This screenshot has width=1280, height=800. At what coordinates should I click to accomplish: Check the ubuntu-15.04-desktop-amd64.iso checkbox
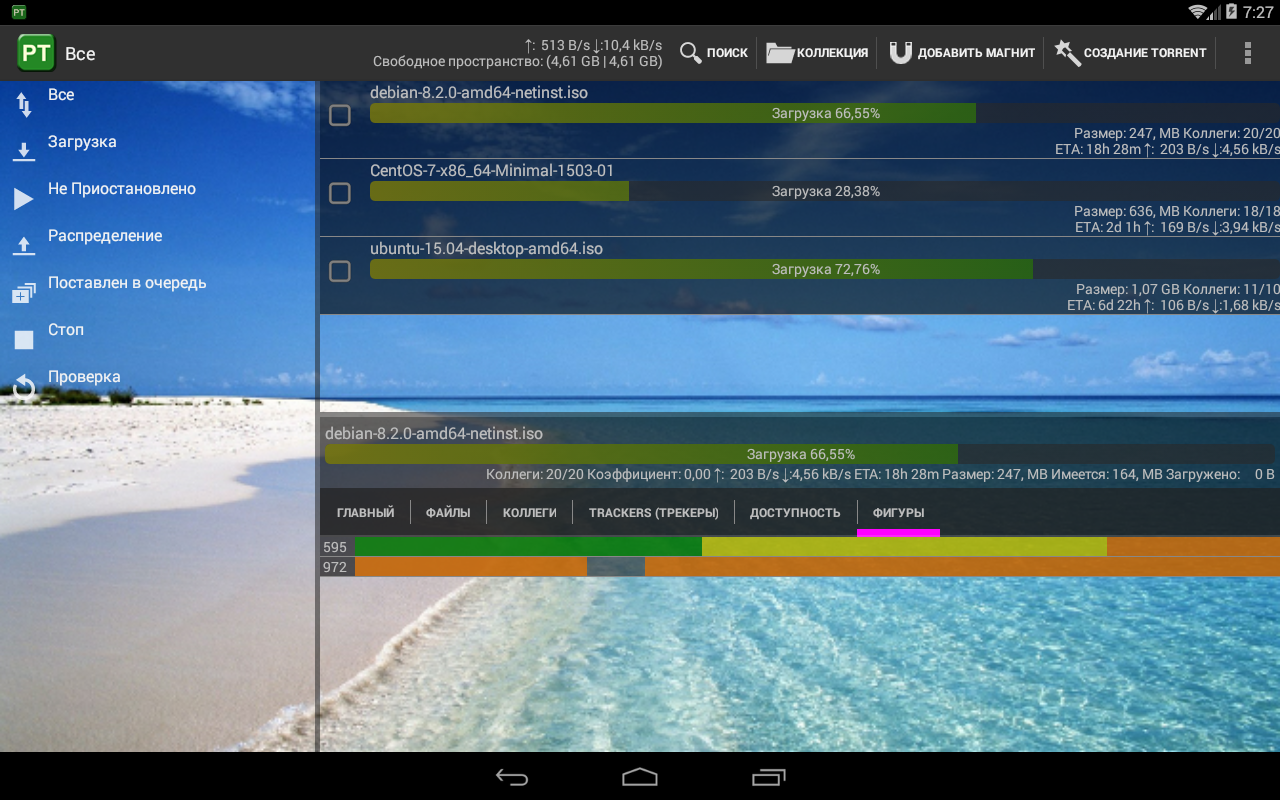click(340, 271)
